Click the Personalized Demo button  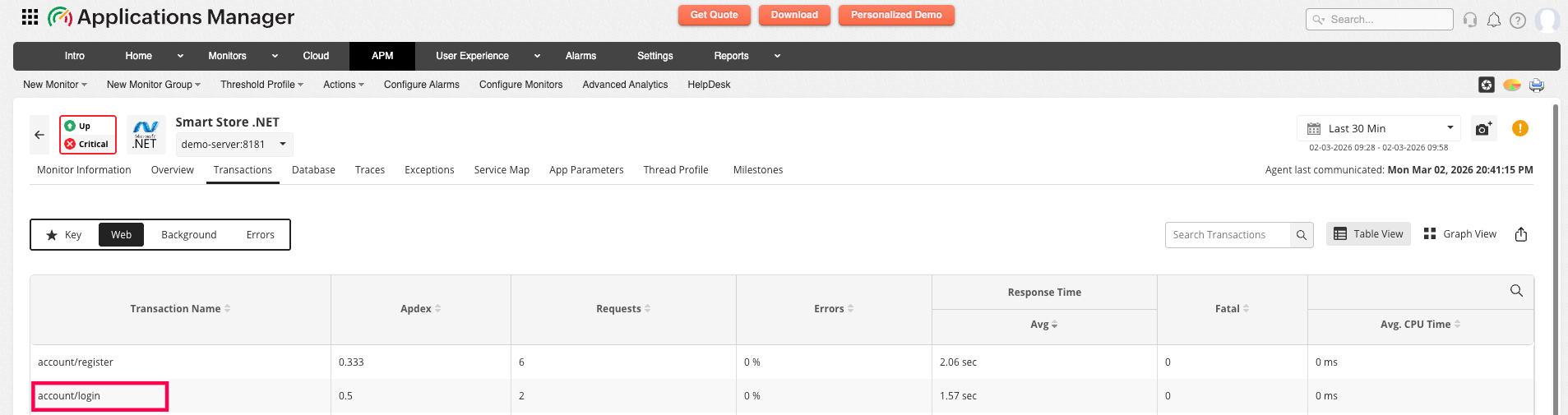(896, 15)
